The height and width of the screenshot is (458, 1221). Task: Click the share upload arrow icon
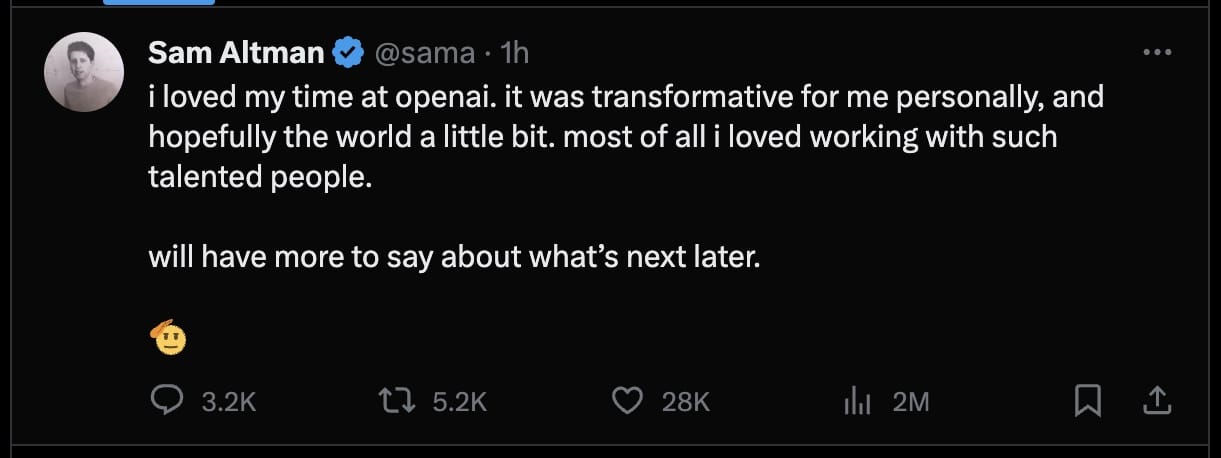pyautogui.click(x=1155, y=401)
